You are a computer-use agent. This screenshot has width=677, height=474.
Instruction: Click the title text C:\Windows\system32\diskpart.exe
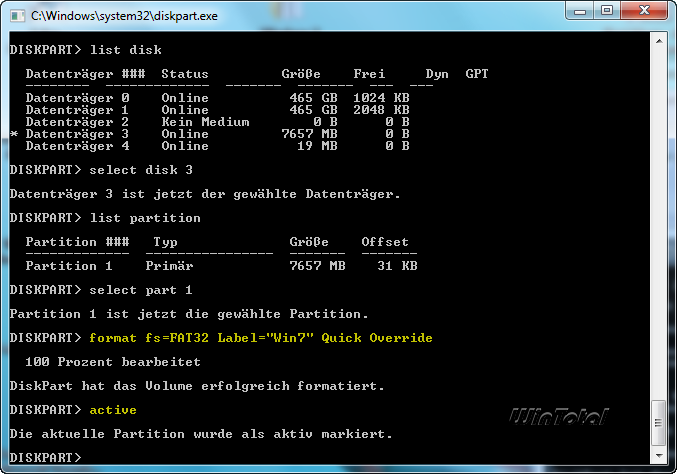(124, 16)
